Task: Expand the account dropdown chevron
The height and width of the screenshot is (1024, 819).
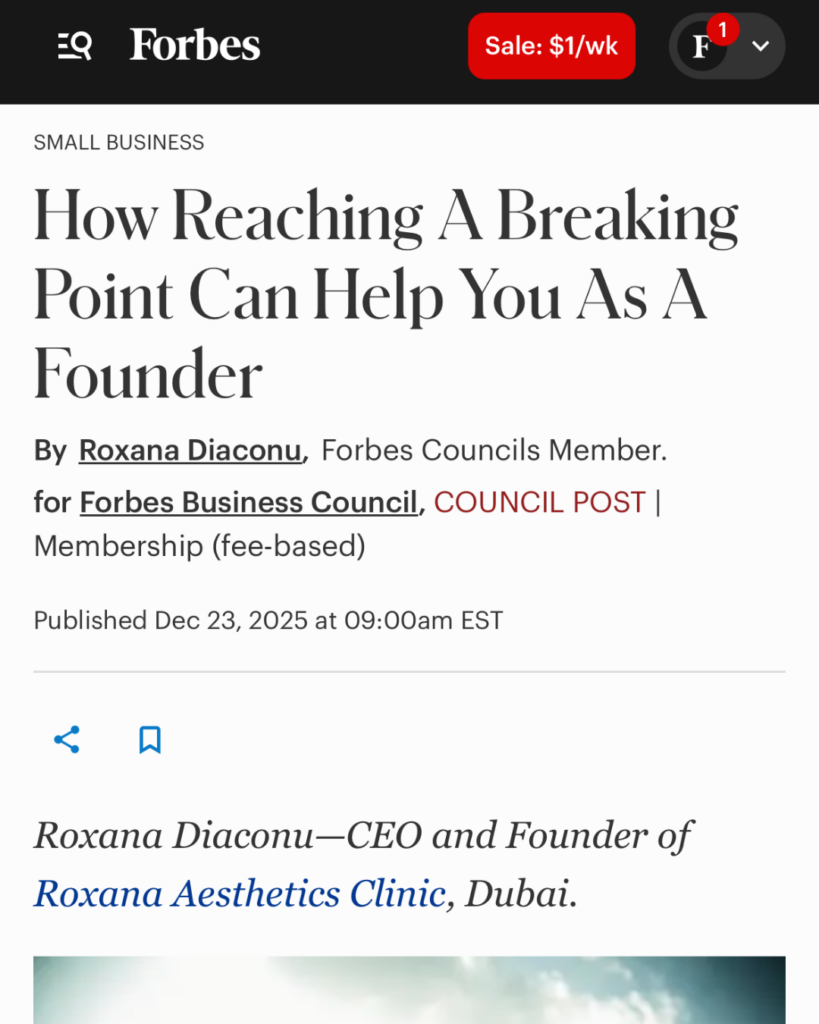Action: tap(761, 46)
